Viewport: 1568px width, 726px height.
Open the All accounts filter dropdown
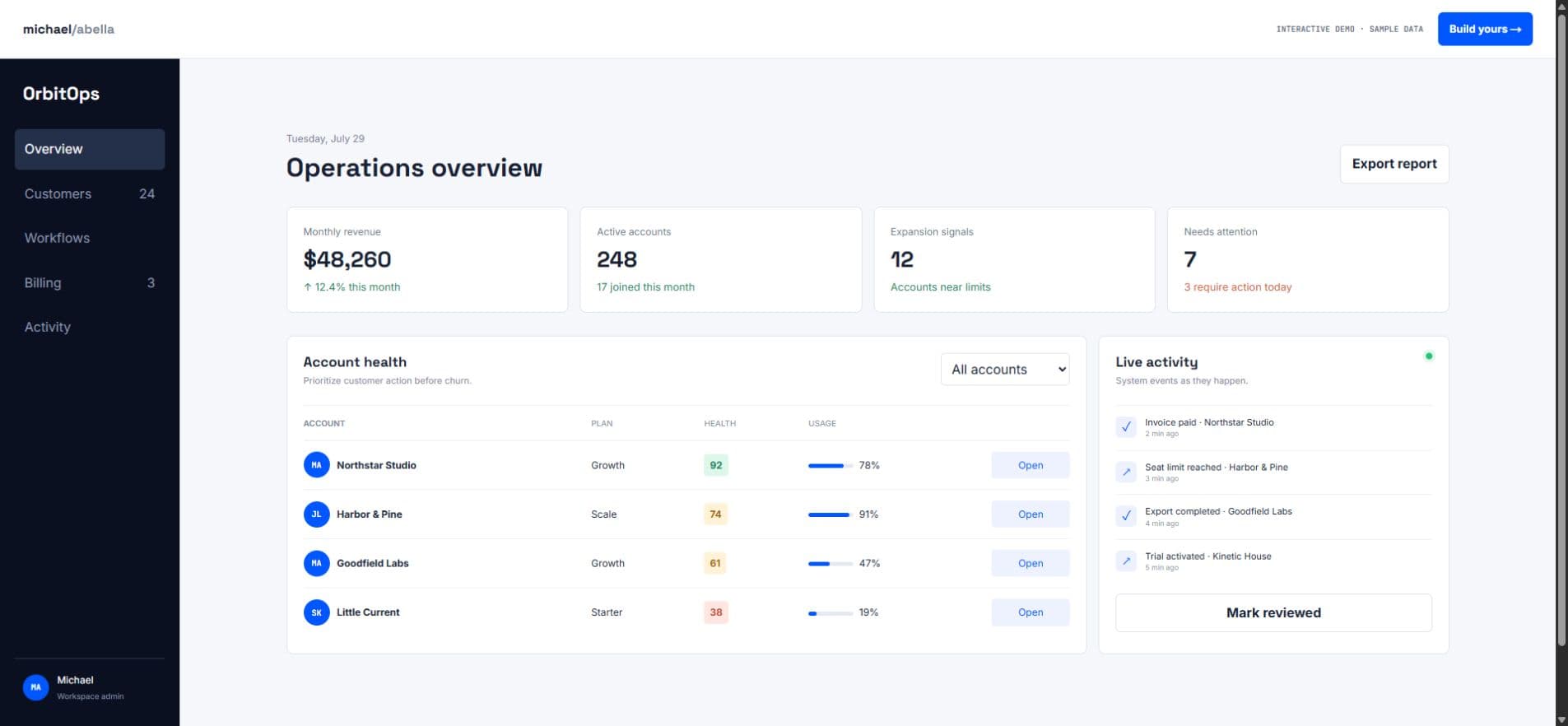click(1005, 370)
